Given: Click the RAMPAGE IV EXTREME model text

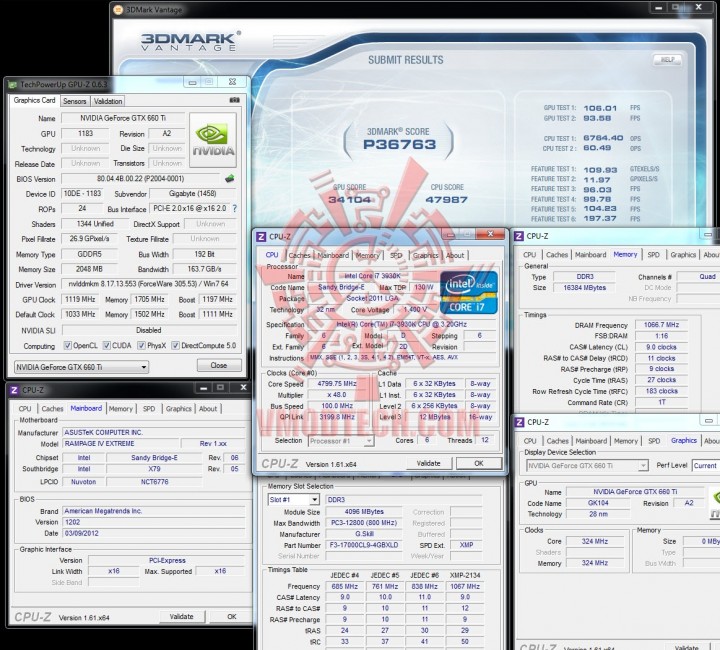Looking at the screenshot, I should click(x=100, y=444).
